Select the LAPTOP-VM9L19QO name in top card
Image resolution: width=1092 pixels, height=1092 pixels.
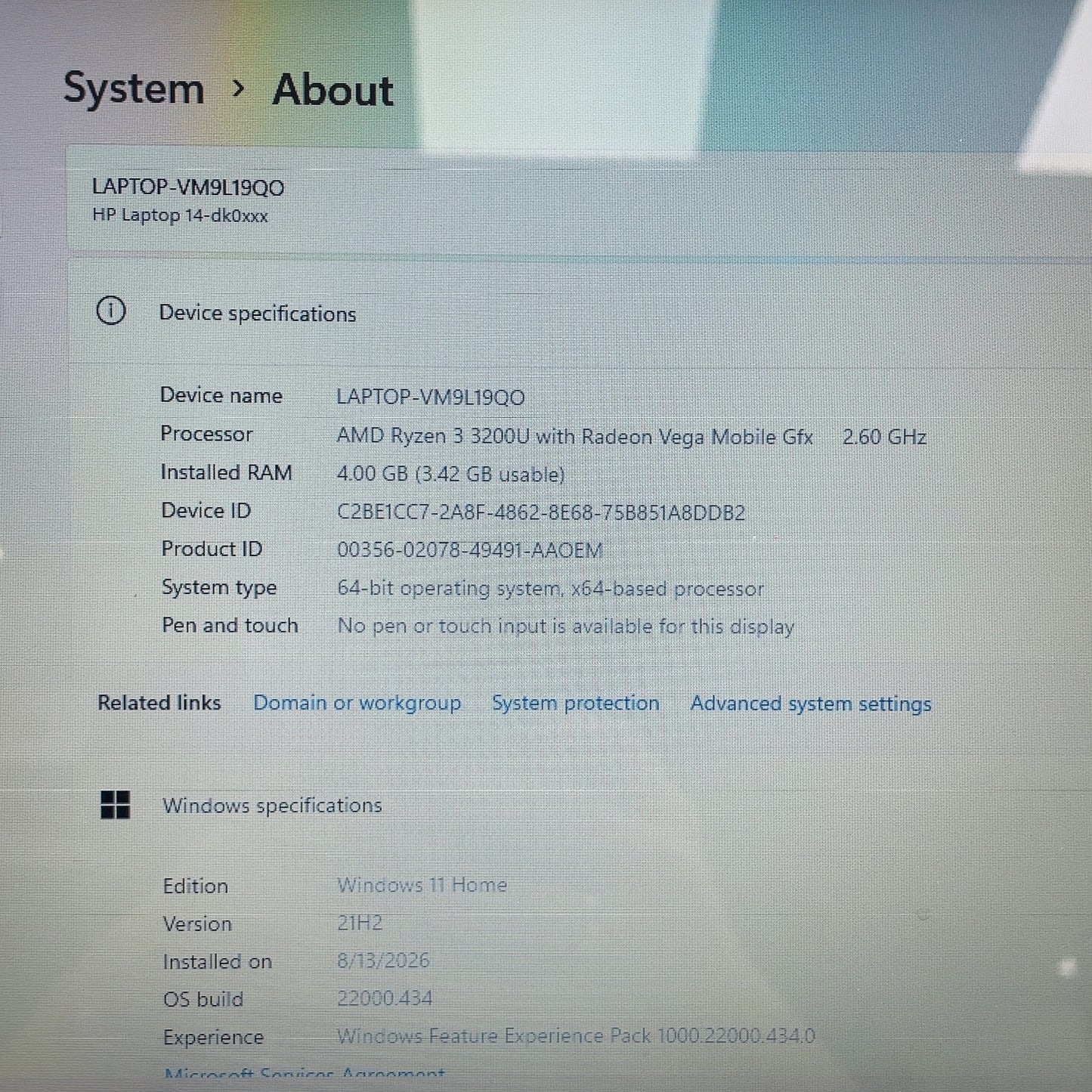click(188, 187)
